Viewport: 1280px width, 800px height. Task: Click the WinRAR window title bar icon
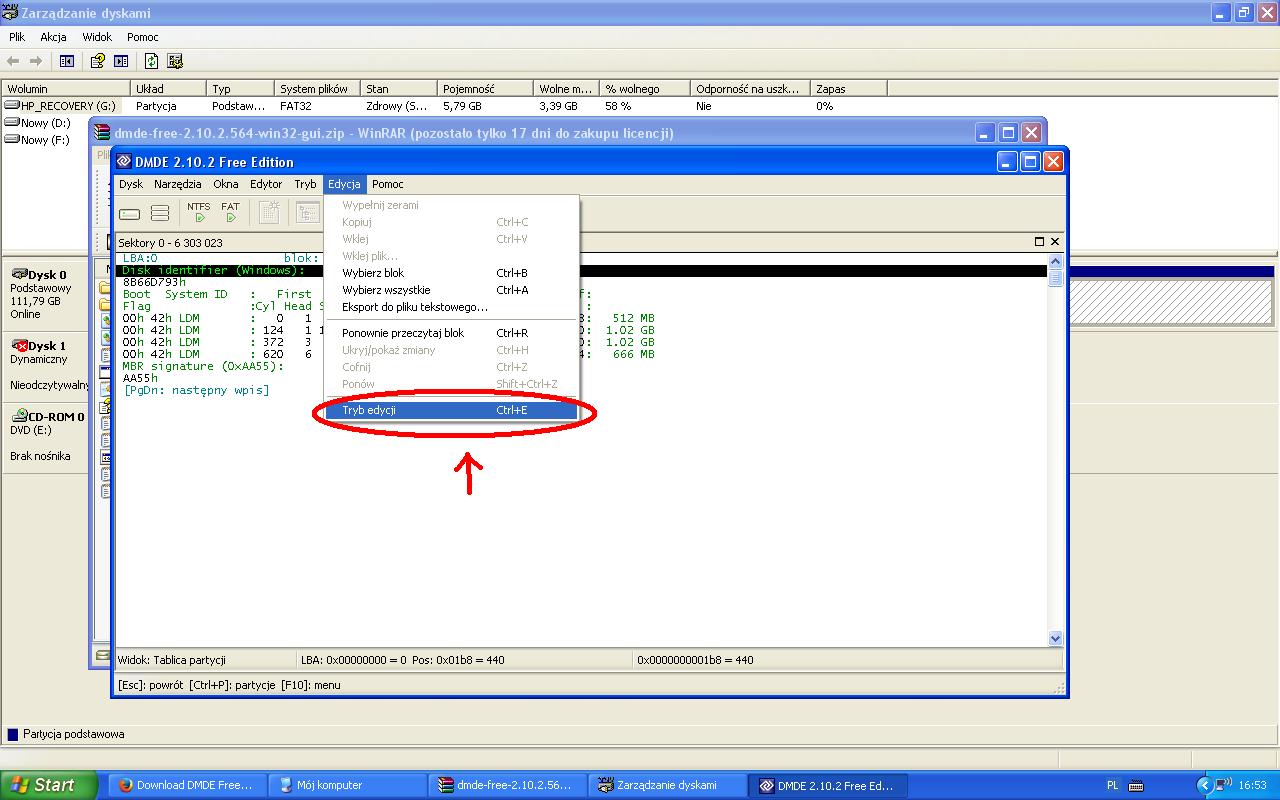pyautogui.click(x=102, y=133)
